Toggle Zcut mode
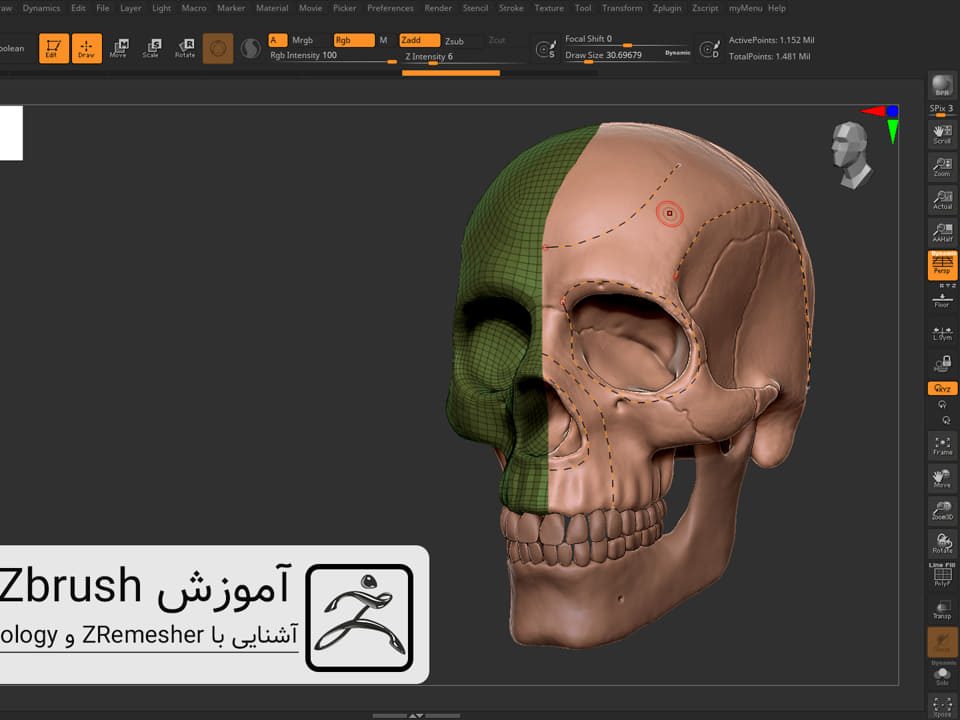The width and height of the screenshot is (960, 720). (x=497, y=40)
